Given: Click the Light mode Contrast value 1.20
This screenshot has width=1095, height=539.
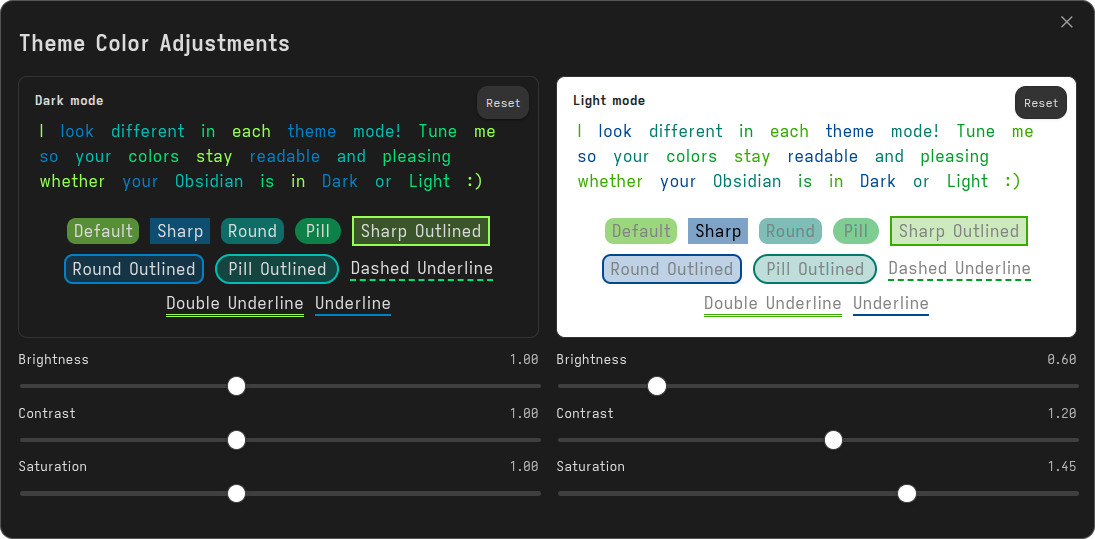Looking at the screenshot, I should [x=1061, y=413].
